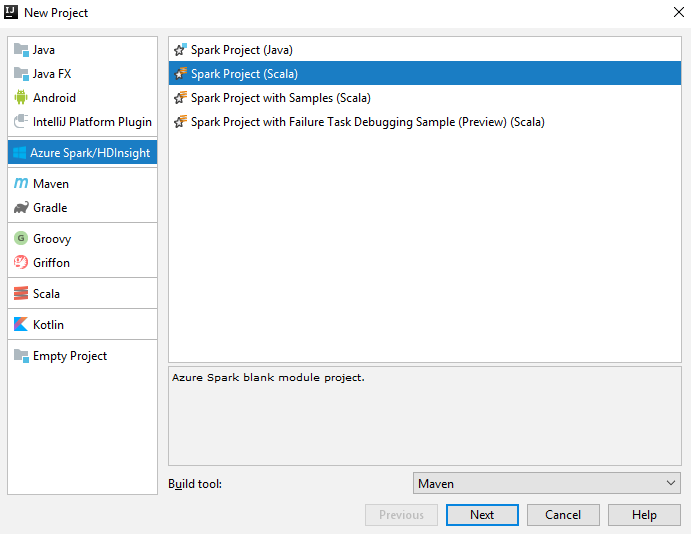The image size is (691, 534).
Task: Click the Spark Project (Java) star icon
Action: pyautogui.click(x=181, y=50)
